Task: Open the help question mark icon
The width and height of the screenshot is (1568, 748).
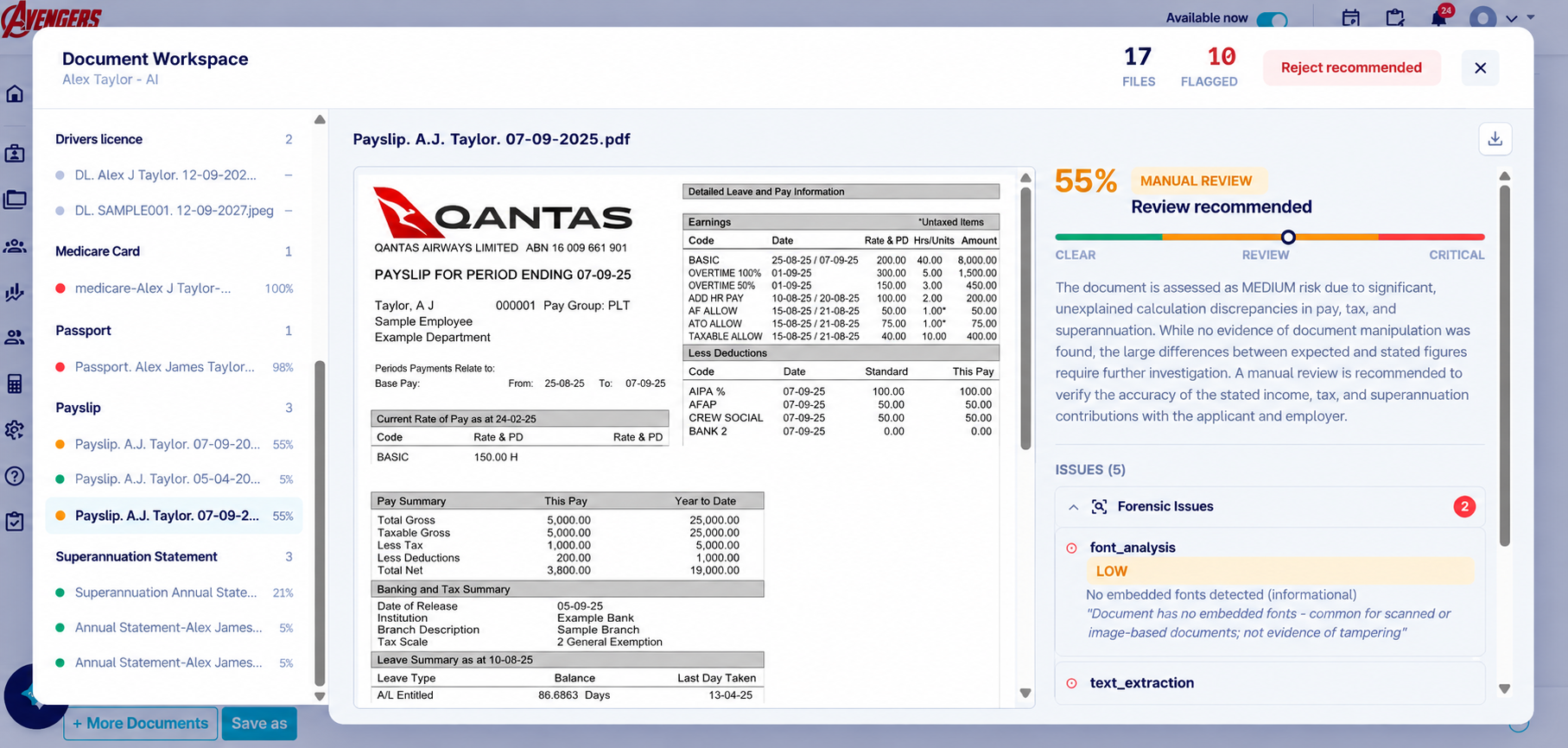Action: pos(15,476)
